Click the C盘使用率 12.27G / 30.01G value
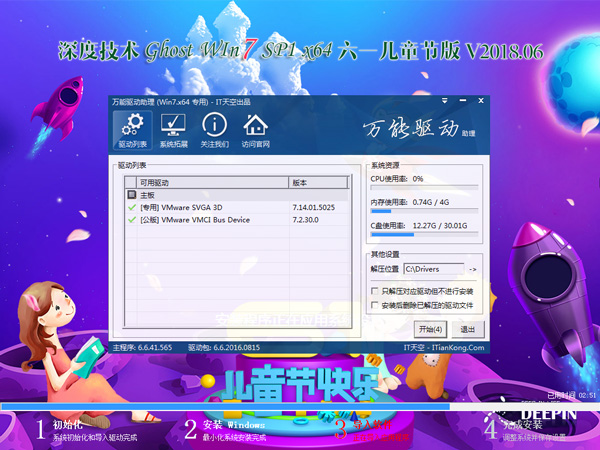Image resolution: width=600 pixels, height=450 pixels. (440, 225)
